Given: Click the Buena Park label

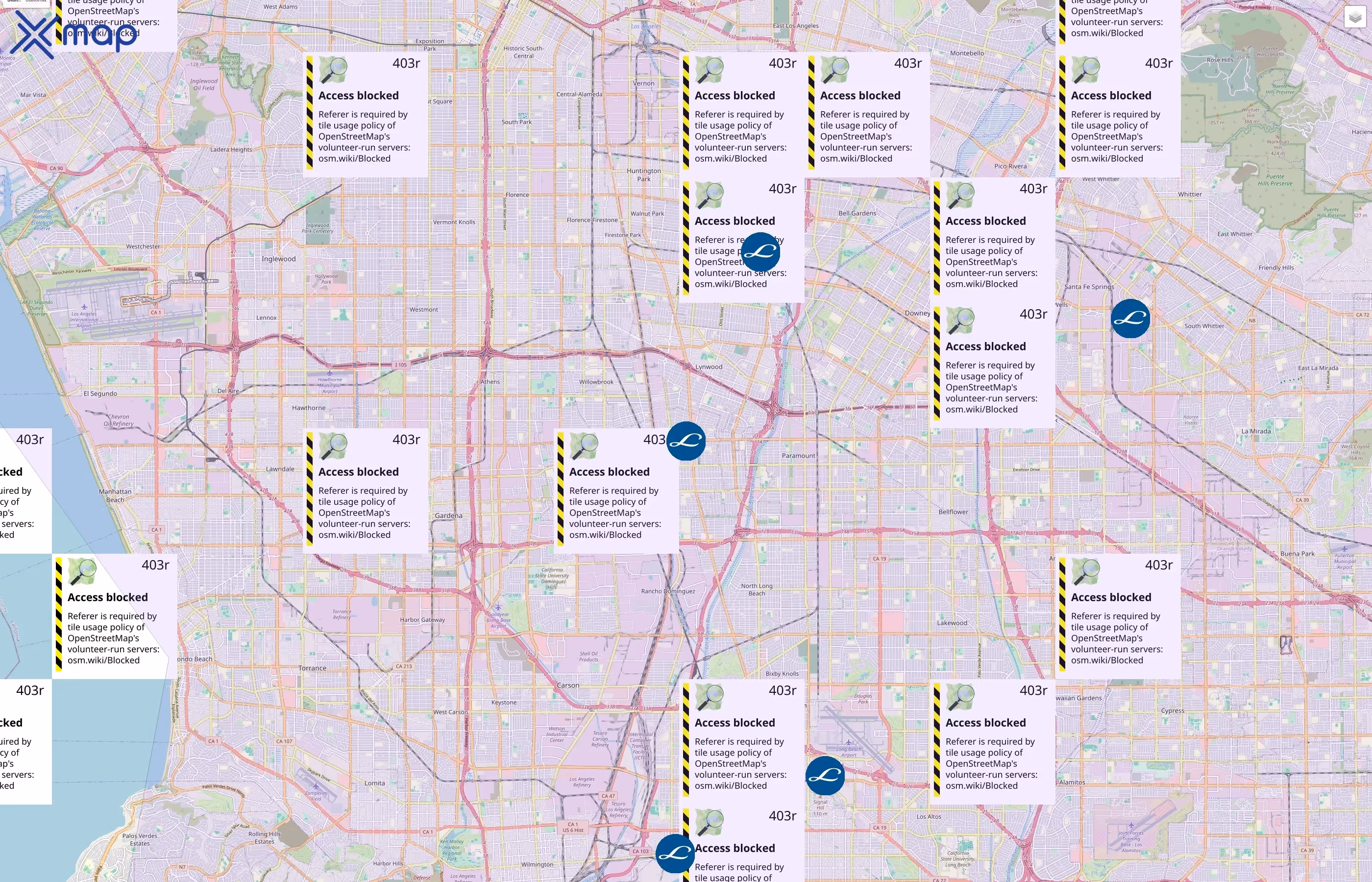Looking at the screenshot, I should (x=1298, y=554).
